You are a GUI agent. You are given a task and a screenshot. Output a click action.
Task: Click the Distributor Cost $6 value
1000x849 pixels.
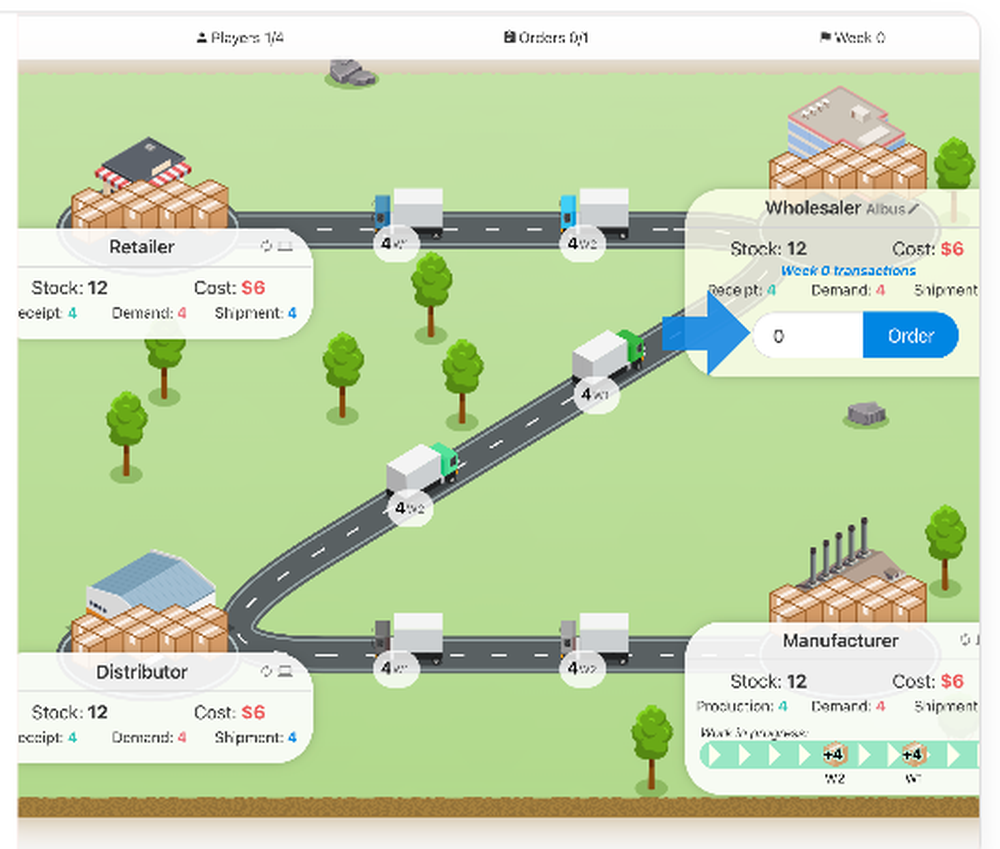pyautogui.click(x=230, y=712)
